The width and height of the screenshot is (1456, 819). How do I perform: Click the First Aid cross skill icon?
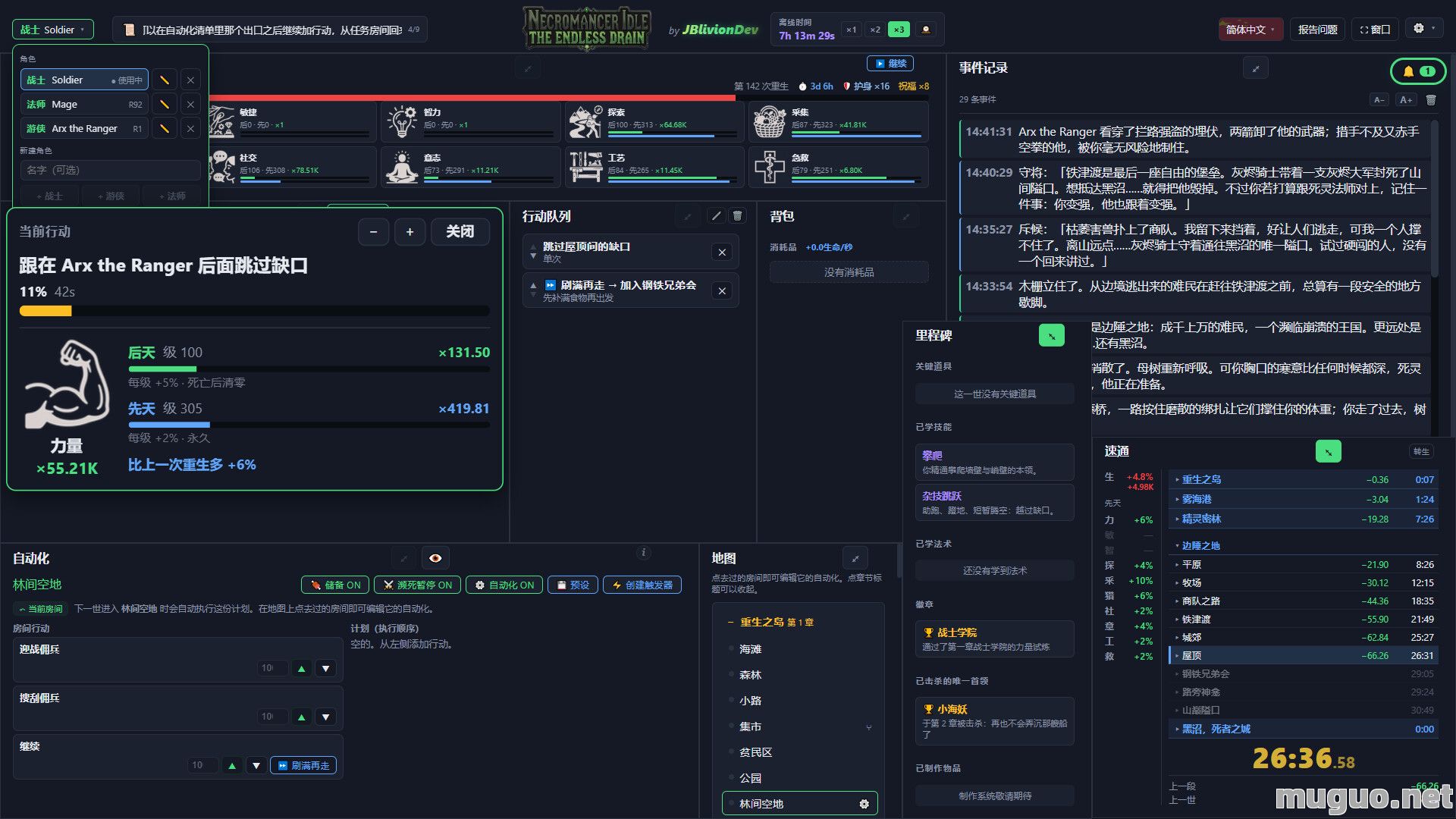coord(769,167)
